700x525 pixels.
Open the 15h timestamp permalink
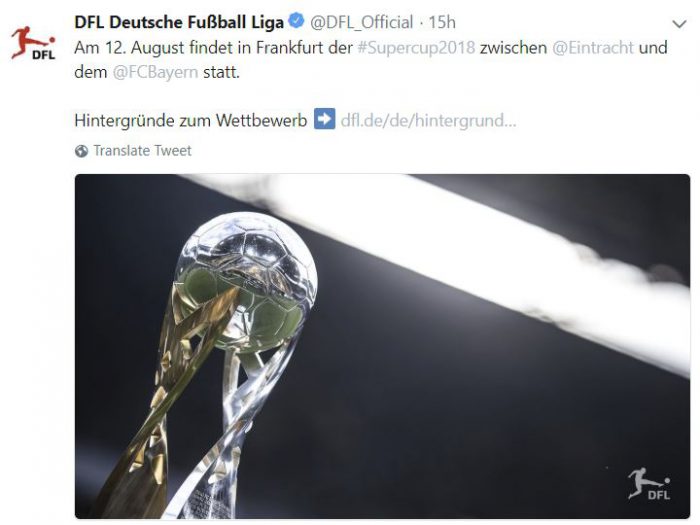pos(442,22)
